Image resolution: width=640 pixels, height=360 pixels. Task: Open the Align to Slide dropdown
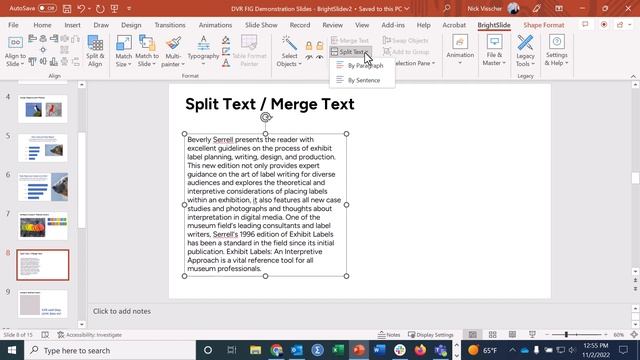15,51
